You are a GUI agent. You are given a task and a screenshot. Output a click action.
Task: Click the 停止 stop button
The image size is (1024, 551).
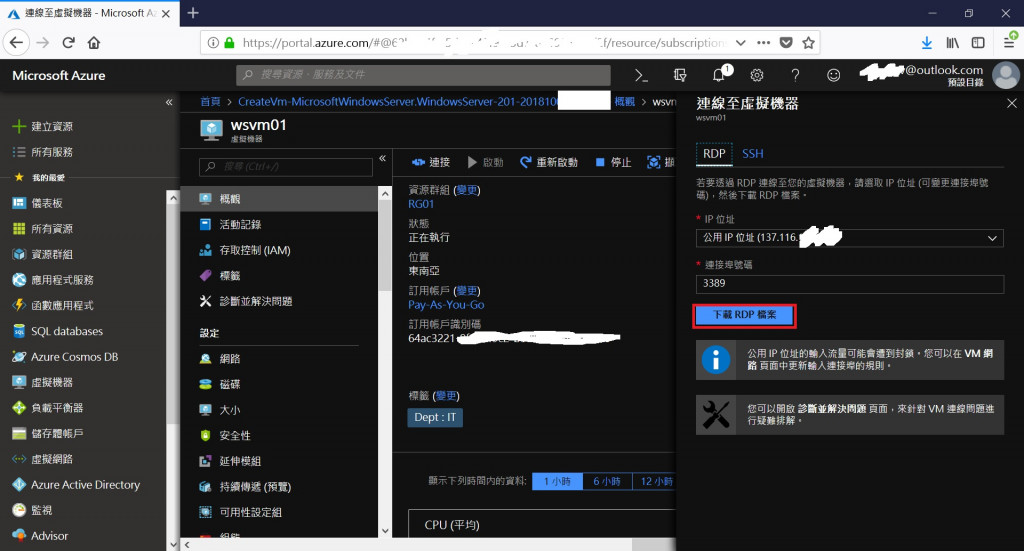613,162
